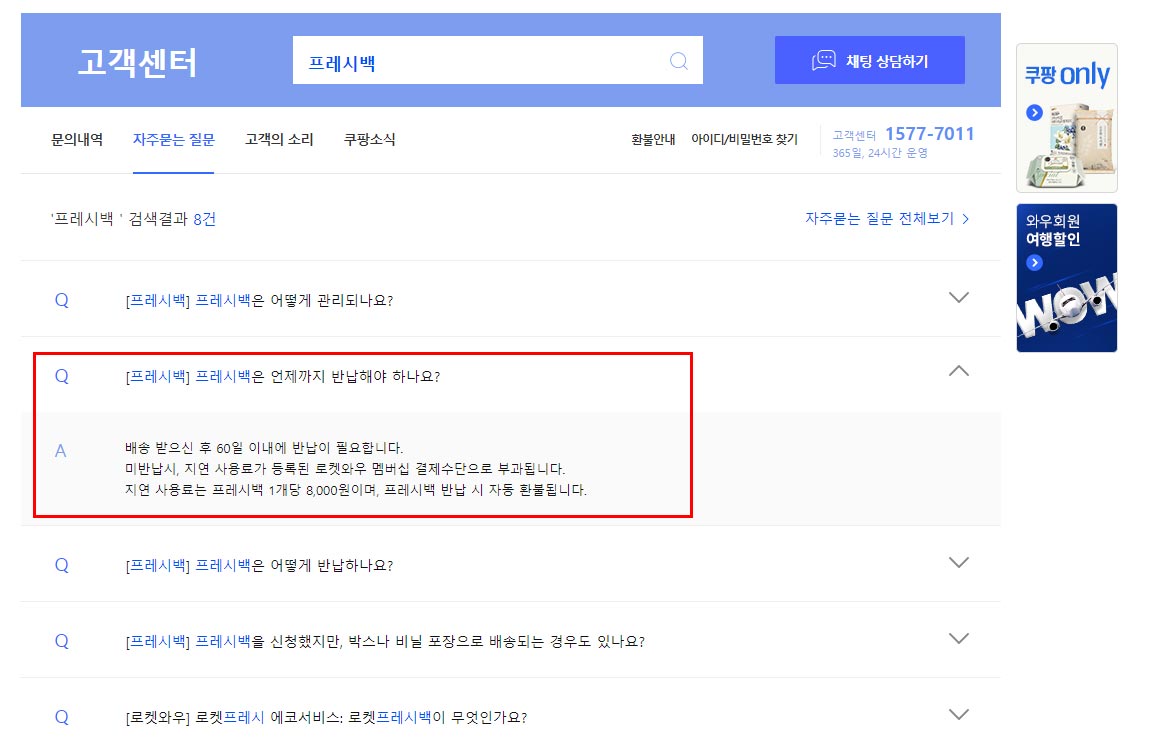Screen dimensions: 1152x753
Task: Click the Q icon beside 어떻게 관리되나요 question
Action: (62, 300)
